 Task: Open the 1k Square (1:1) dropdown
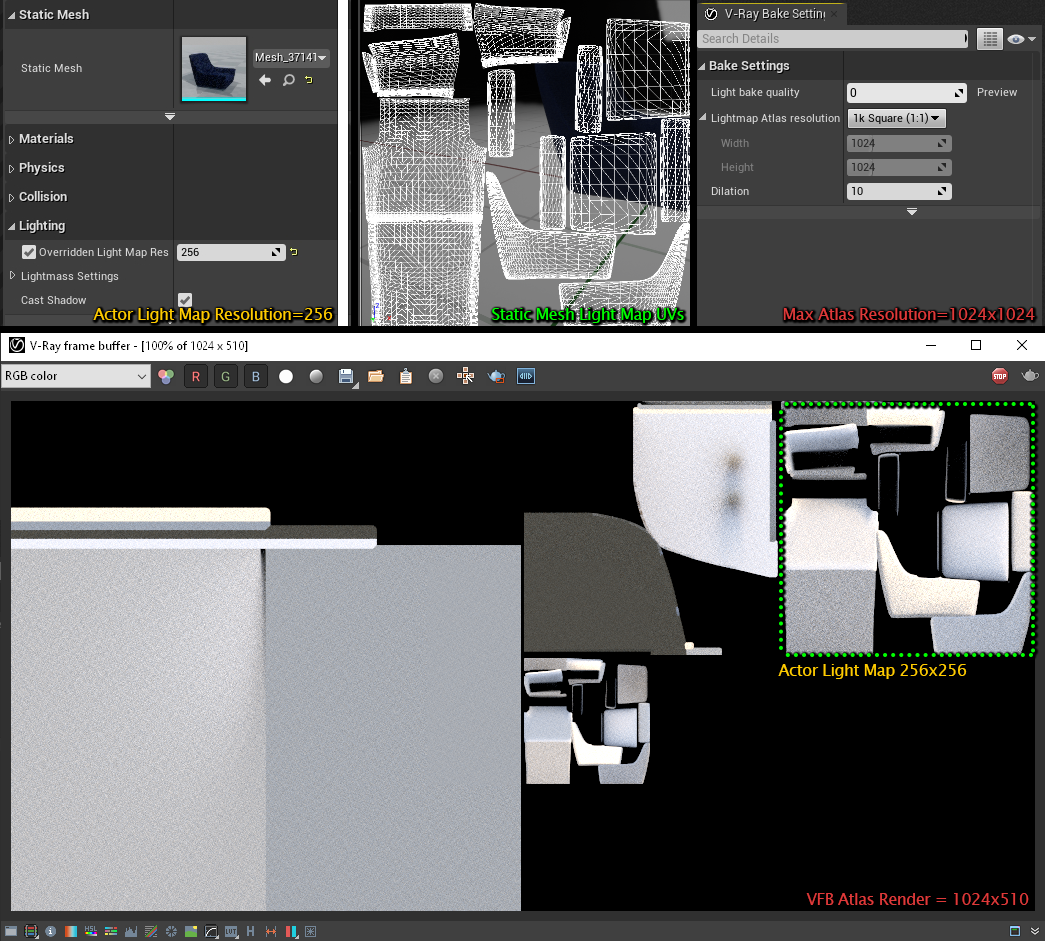pyautogui.click(x=896, y=118)
